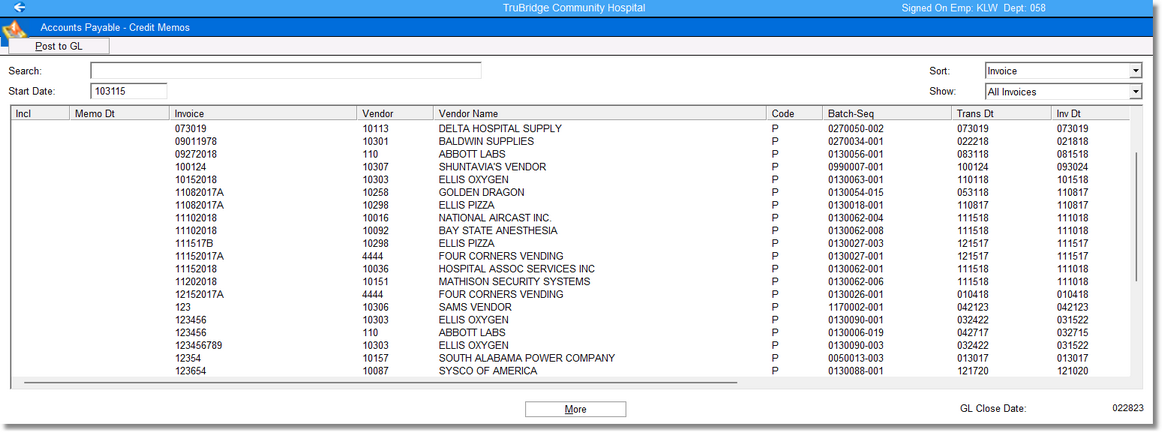Click batch-seq 0130054-015
Screen dimensions: 1162x433
tap(856, 192)
